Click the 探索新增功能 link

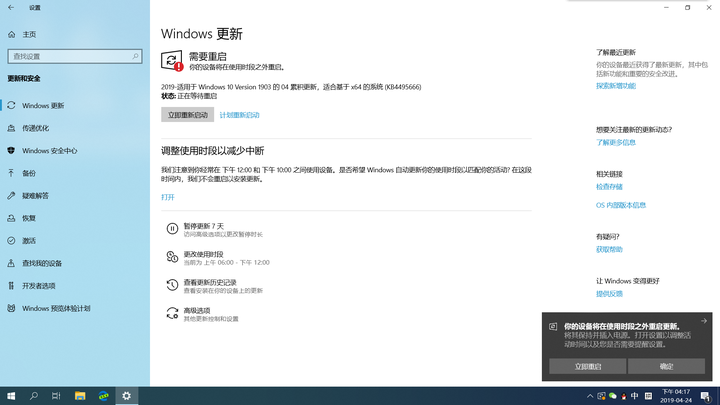coord(616,86)
